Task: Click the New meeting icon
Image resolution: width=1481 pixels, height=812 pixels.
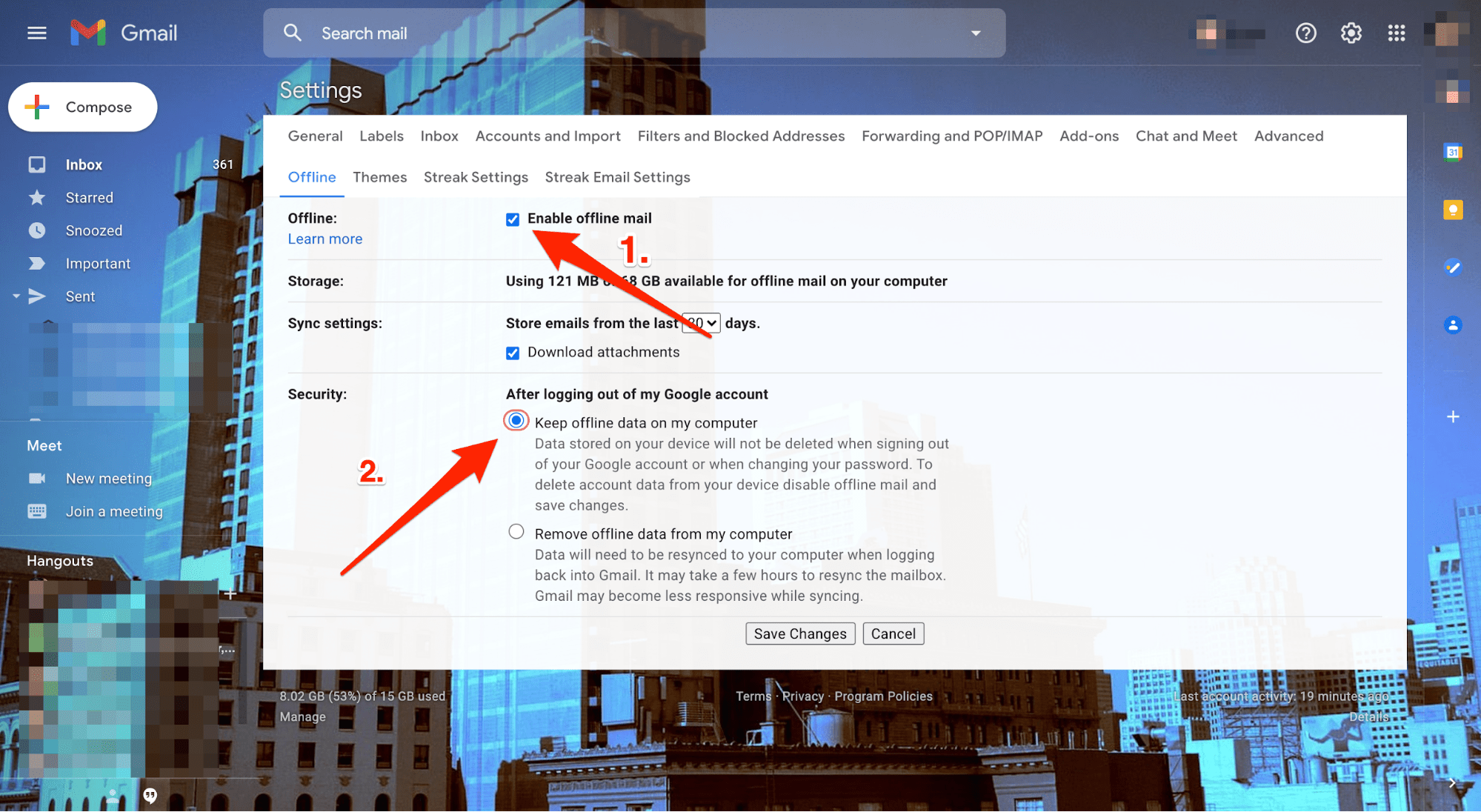Action: click(x=36, y=477)
